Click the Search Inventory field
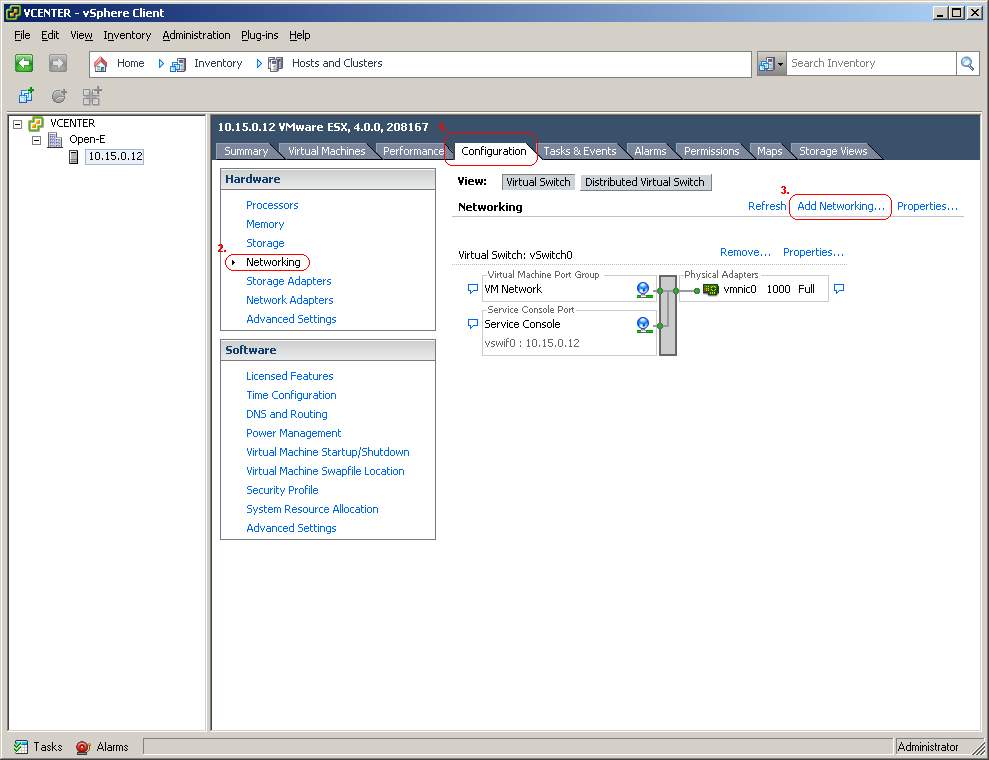Screen dimensions: 989x760 click(x=870, y=63)
